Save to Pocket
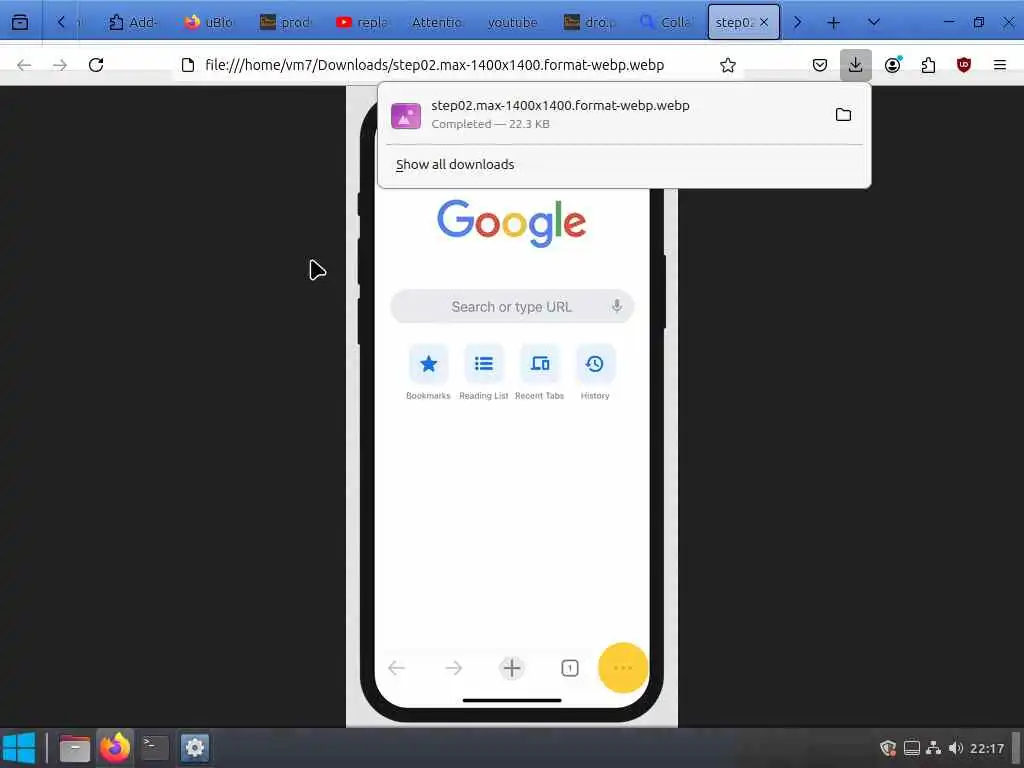 820,65
